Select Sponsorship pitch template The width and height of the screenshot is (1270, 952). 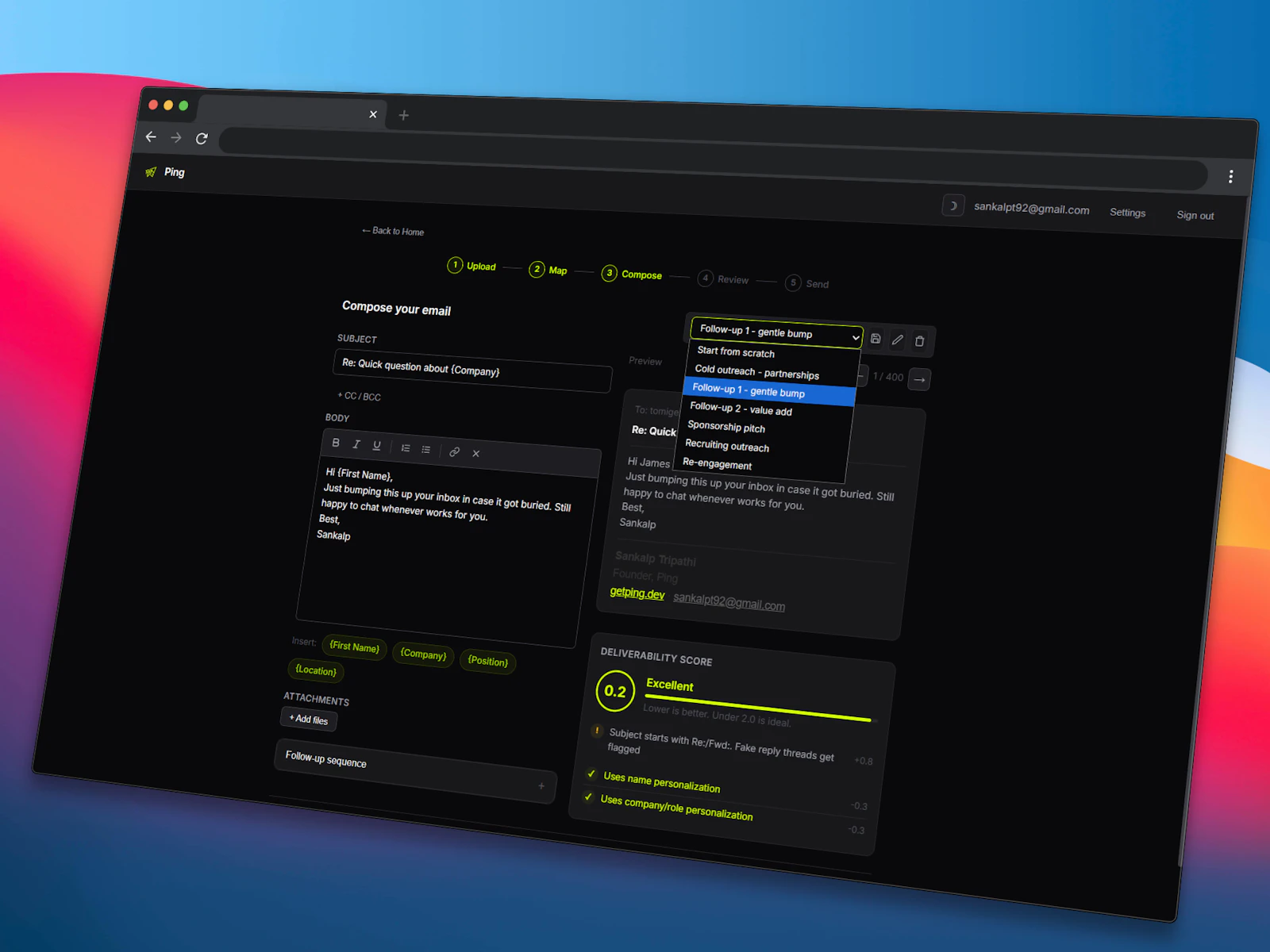coord(726,427)
